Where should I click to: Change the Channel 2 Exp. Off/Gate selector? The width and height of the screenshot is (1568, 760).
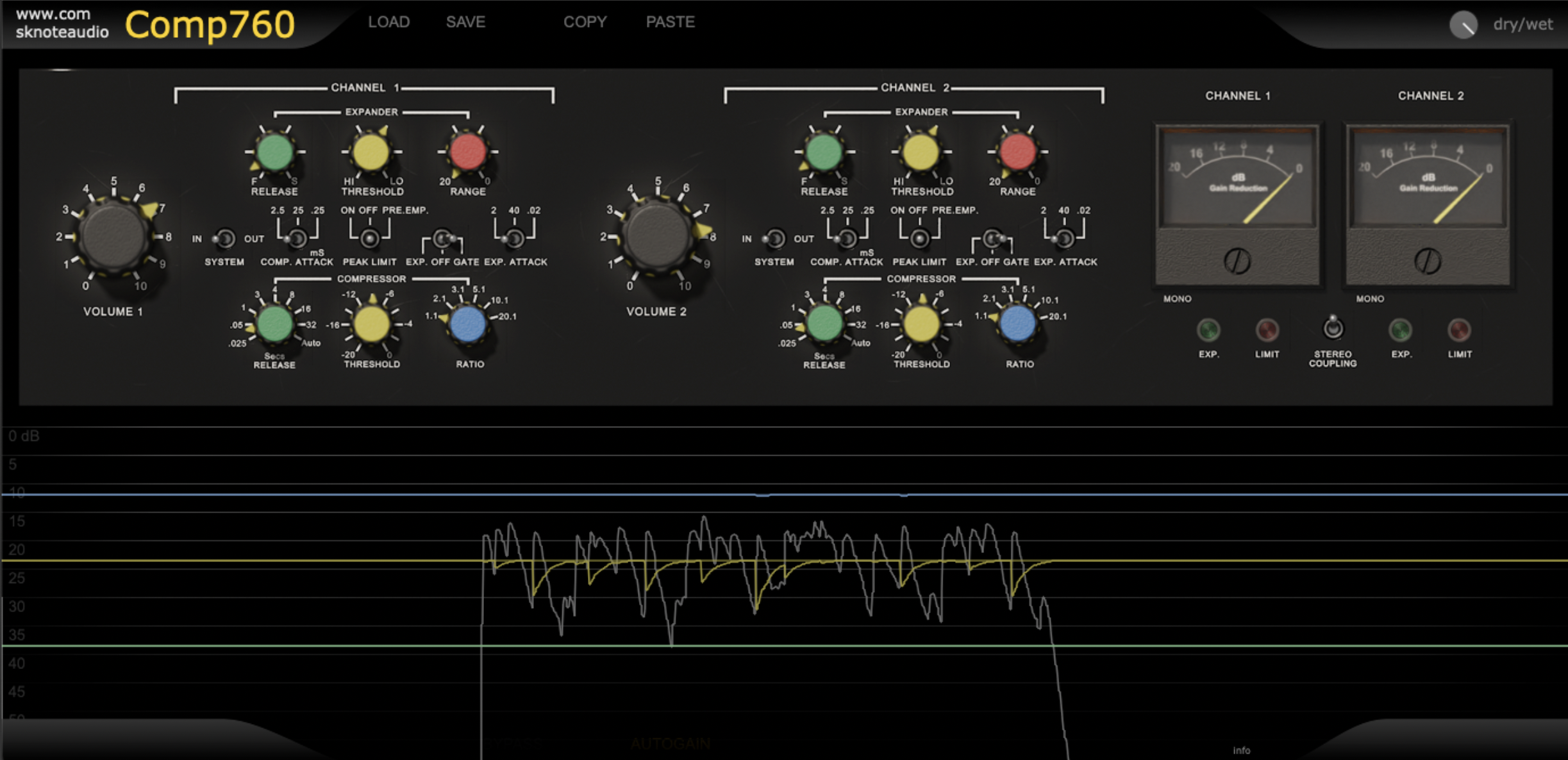[992, 239]
